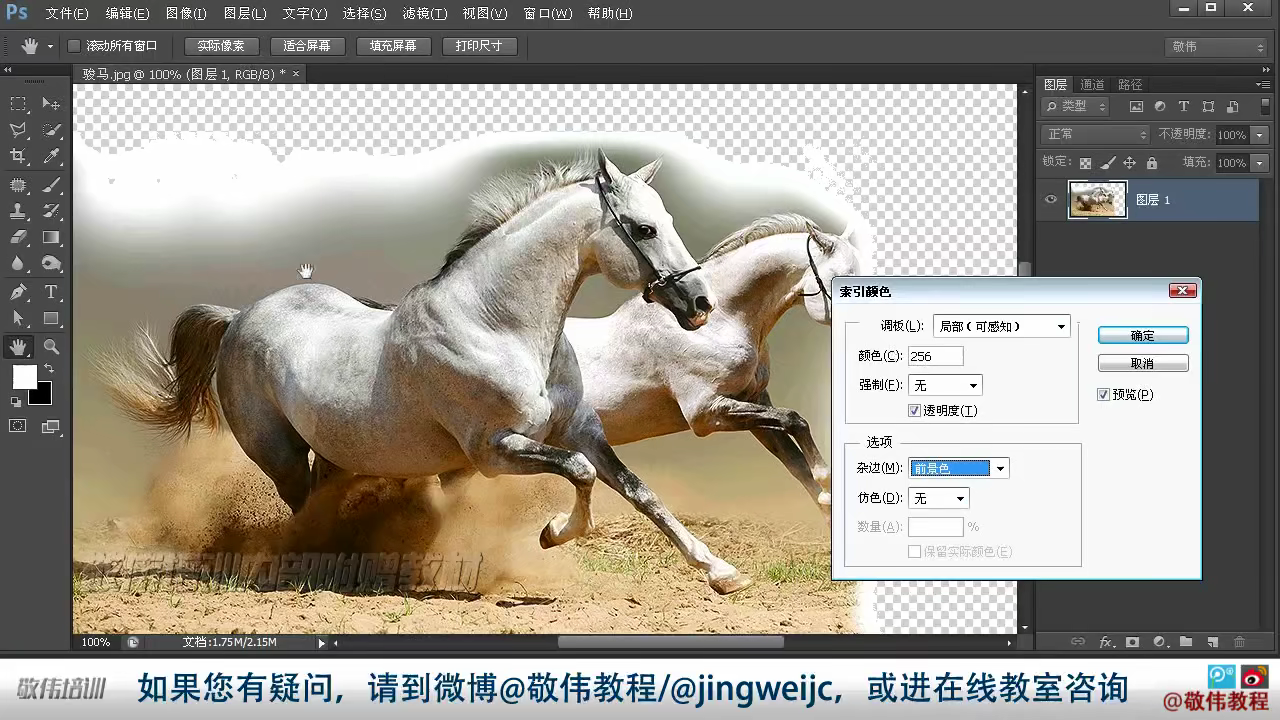This screenshot has width=1280, height=720.
Task: Change the screen mode
Action: (51, 426)
